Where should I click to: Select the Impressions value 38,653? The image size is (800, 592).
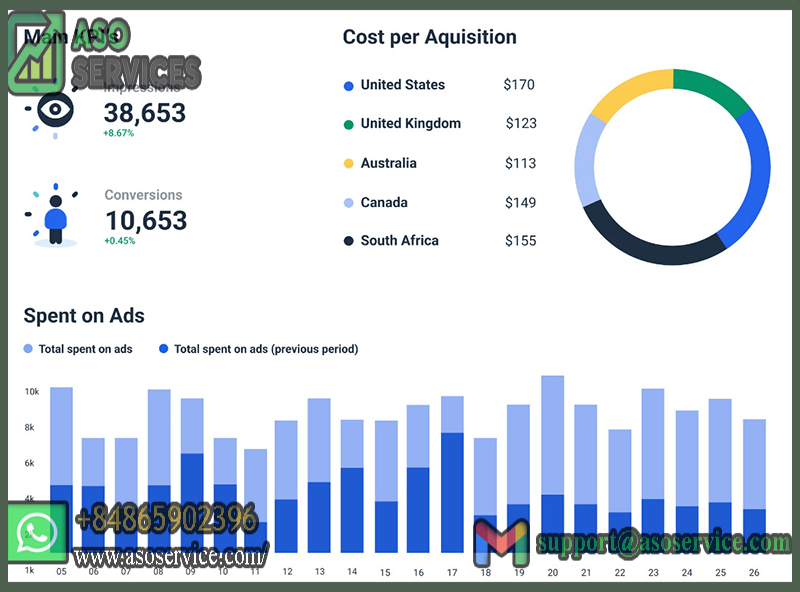[x=145, y=113]
